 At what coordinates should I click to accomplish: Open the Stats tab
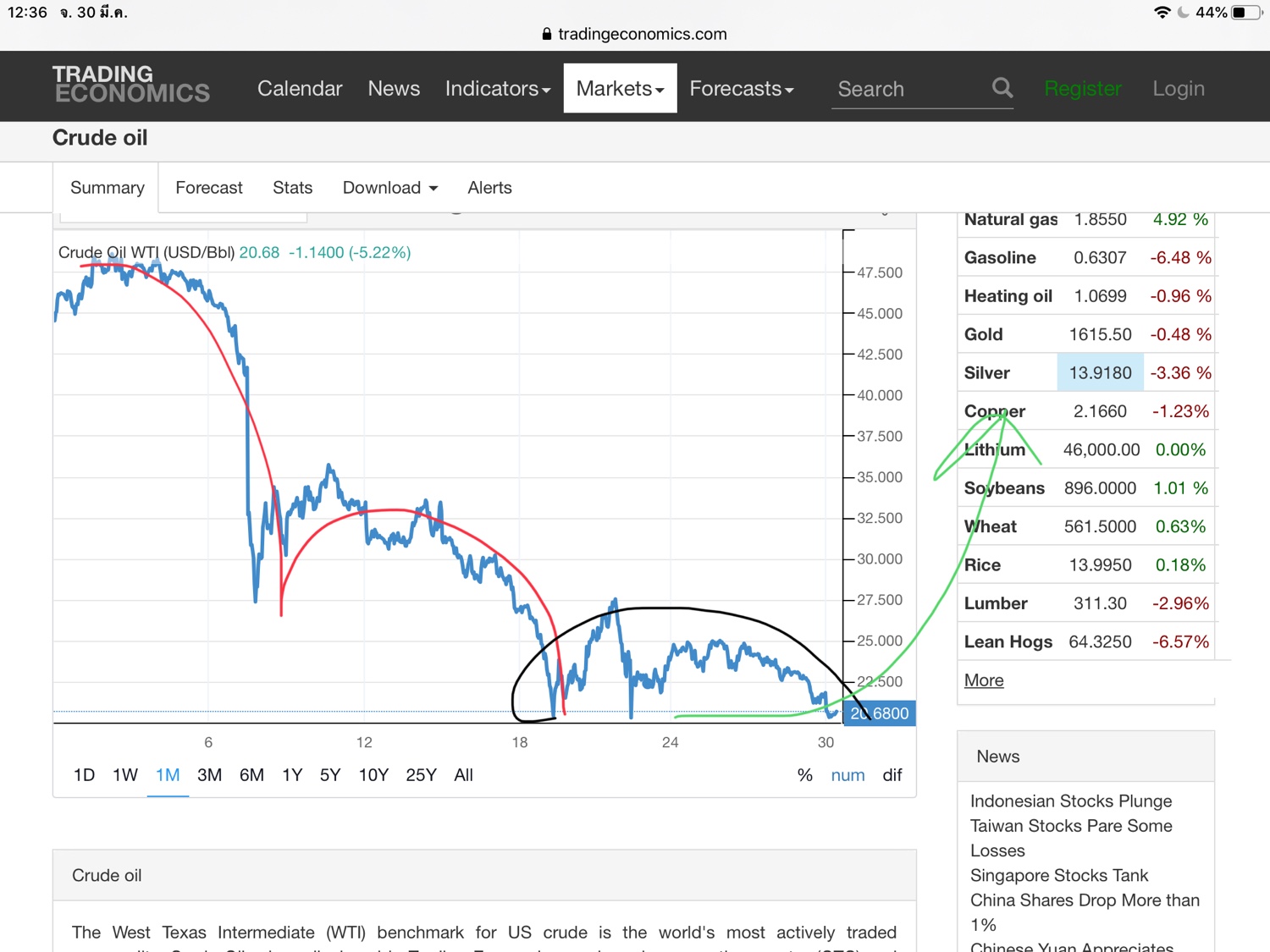(x=292, y=188)
